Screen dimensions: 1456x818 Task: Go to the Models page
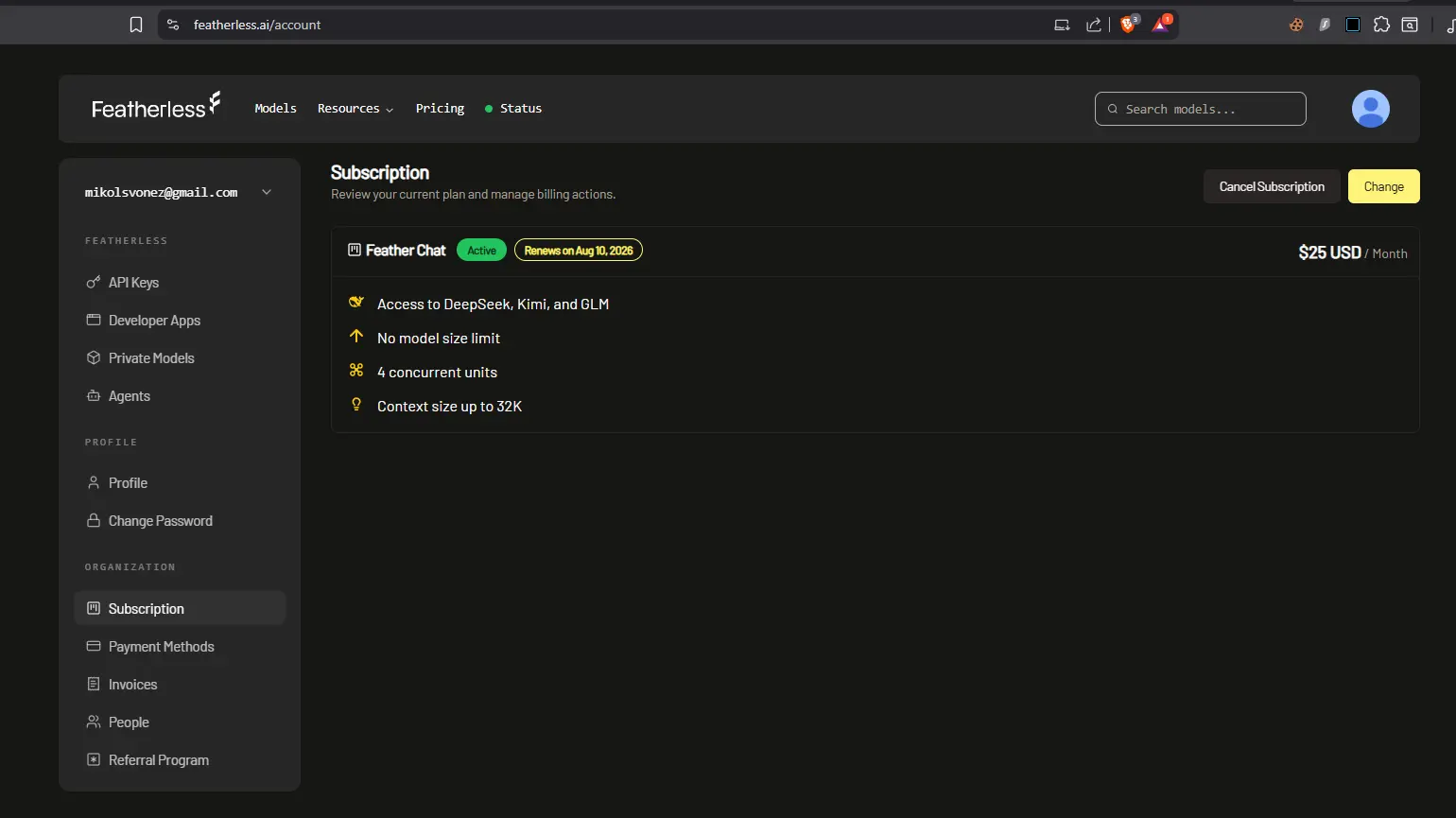click(x=275, y=109)
